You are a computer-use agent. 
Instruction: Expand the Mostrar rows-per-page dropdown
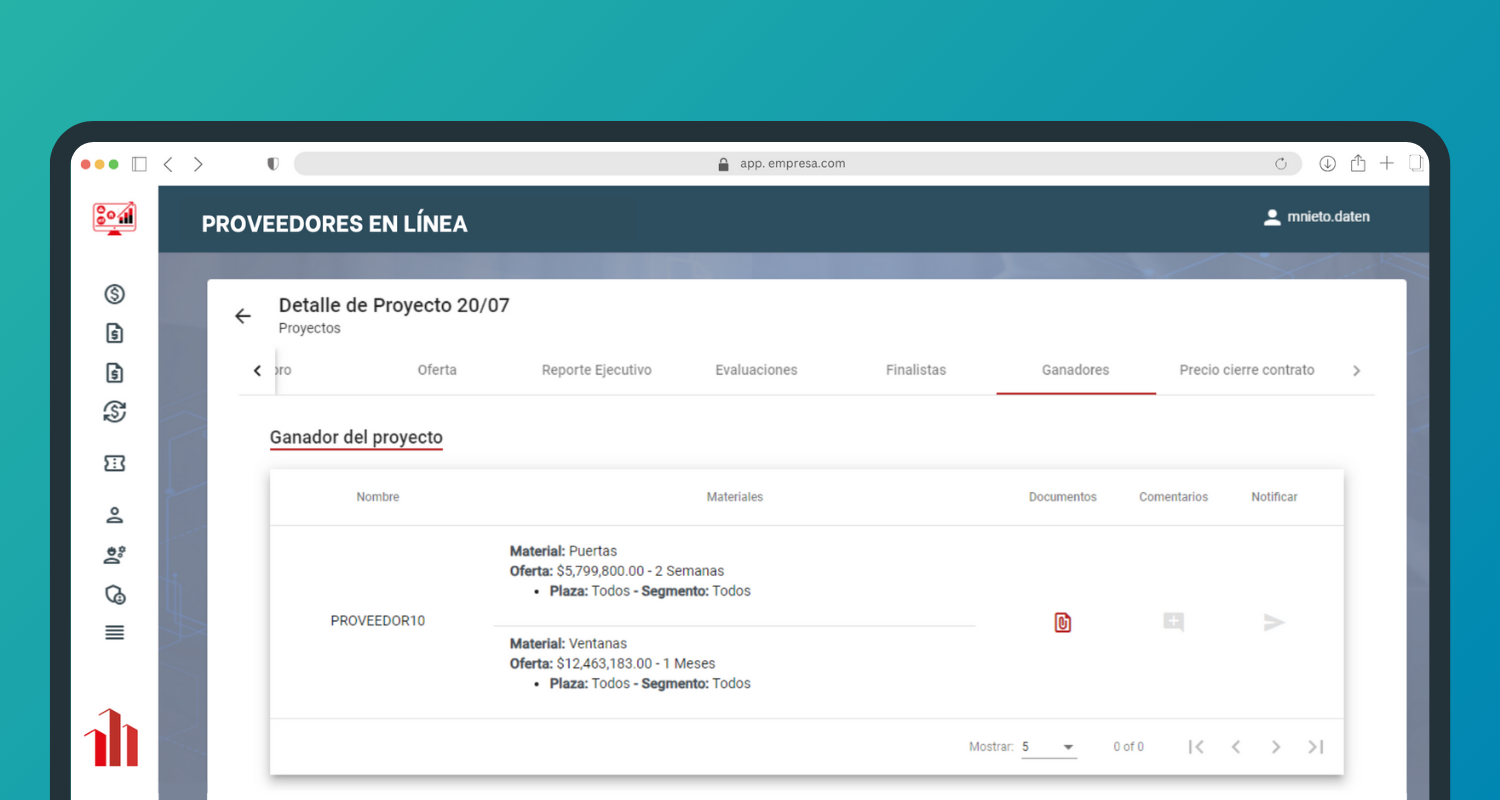click(x=1048, y=747)
